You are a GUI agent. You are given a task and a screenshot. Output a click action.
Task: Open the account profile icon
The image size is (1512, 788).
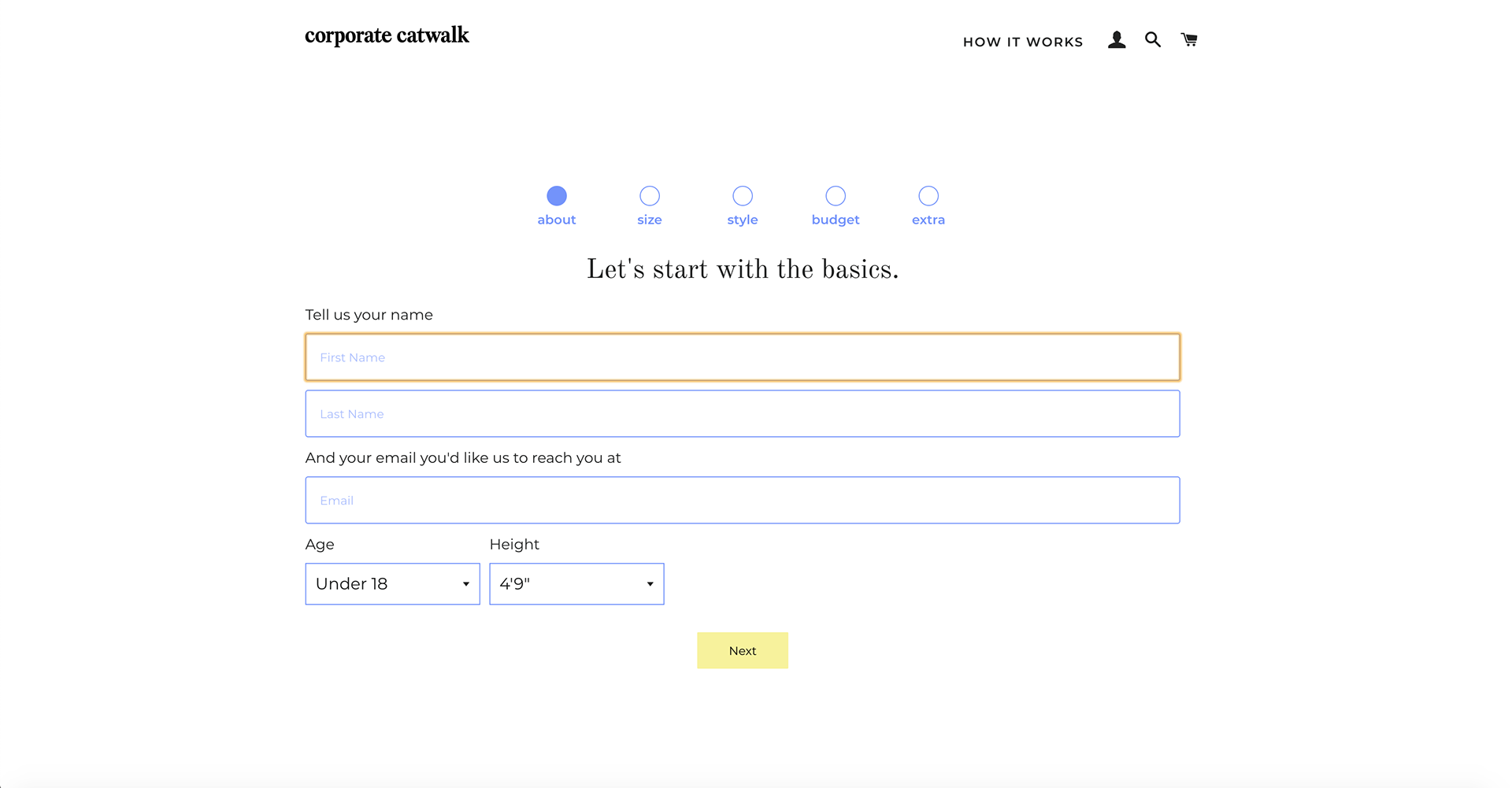(1116, 40)
